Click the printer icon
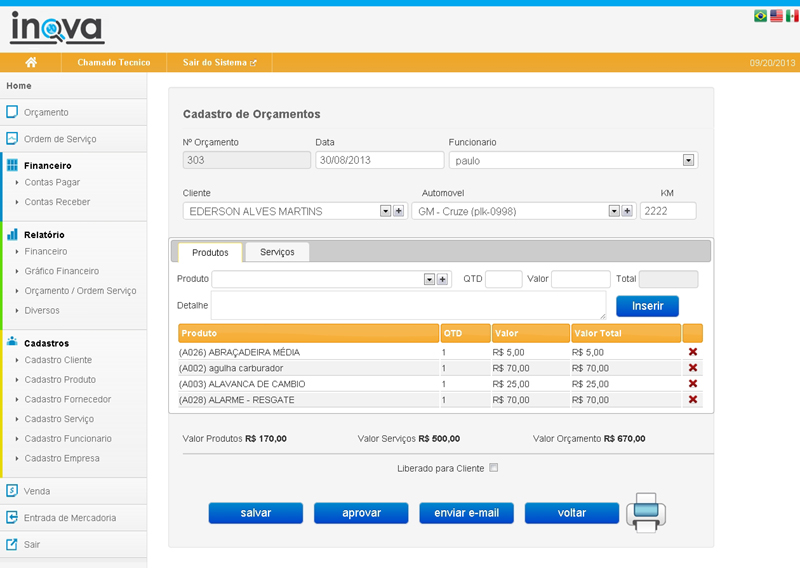The image size is (800, 568). (646, 511)
